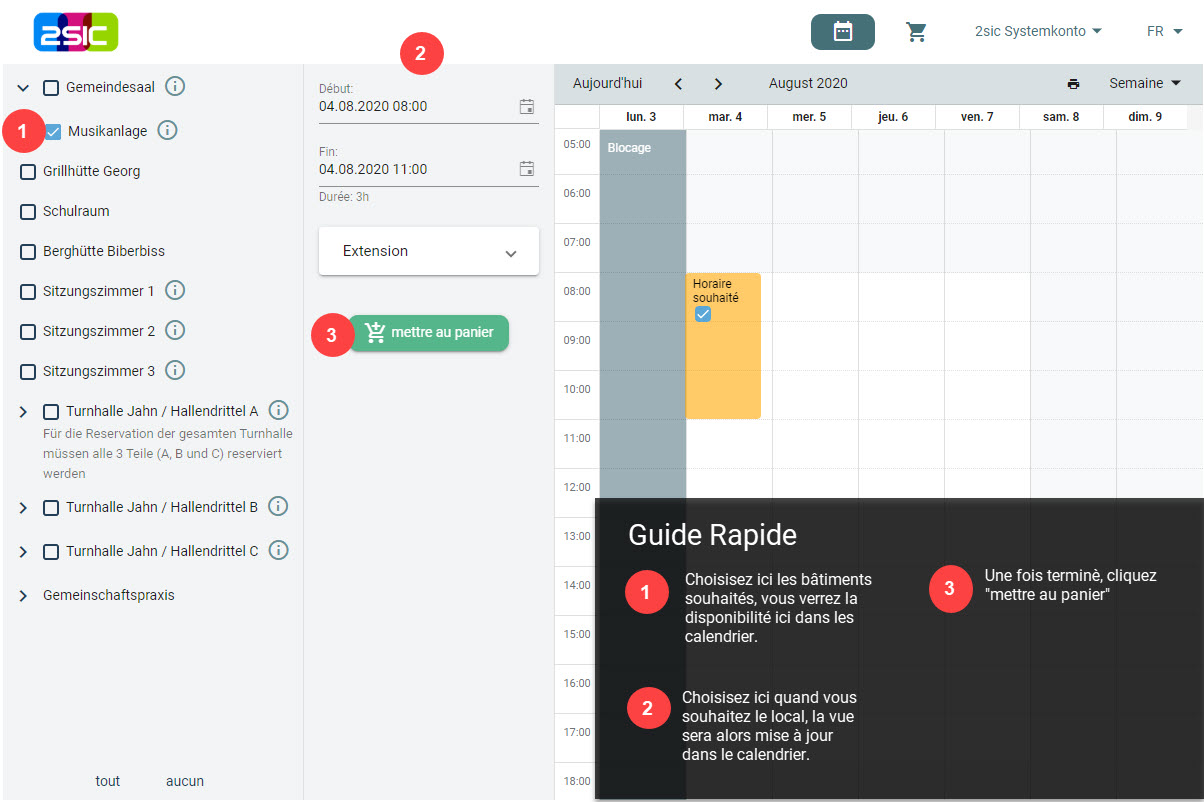
Task: Open date picker for Début field
Action: 527,106
